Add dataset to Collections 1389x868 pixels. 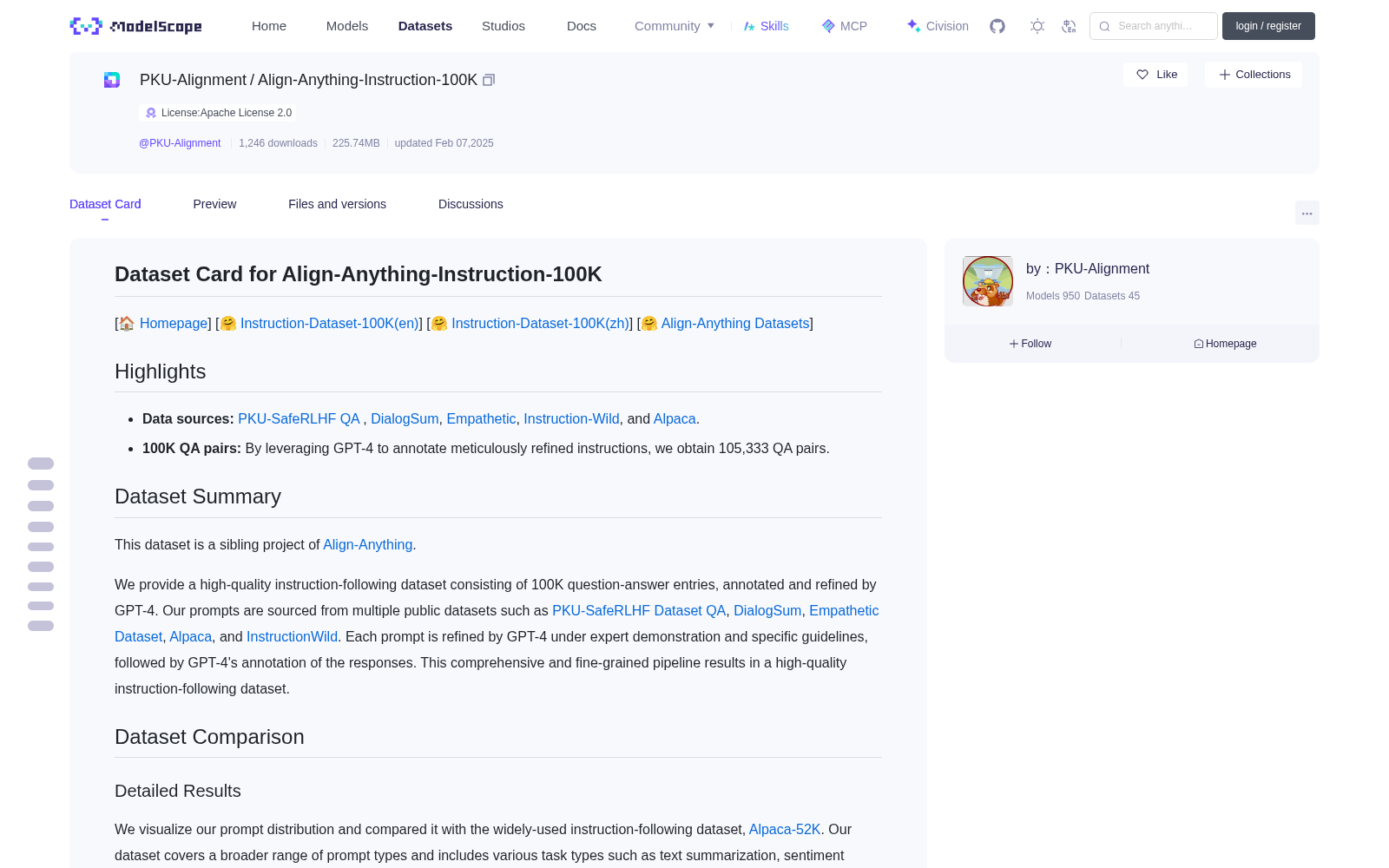point(1254,75)
